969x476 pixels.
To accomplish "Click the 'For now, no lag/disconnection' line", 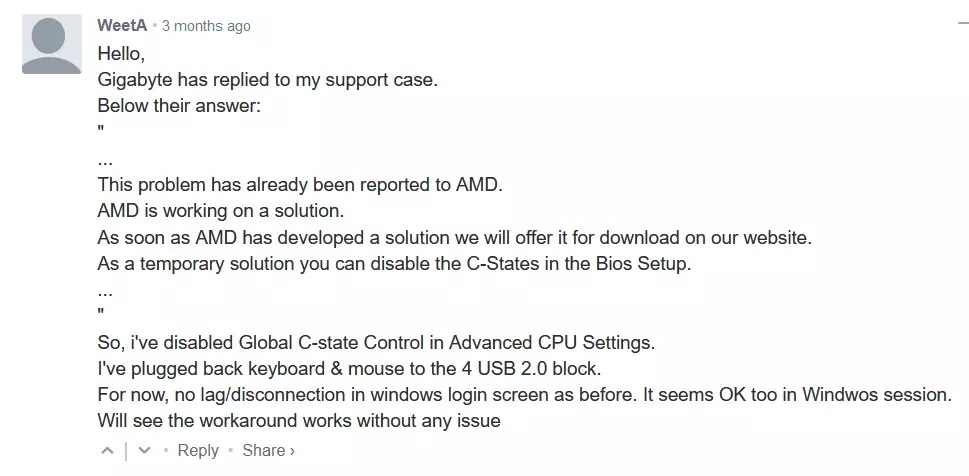I will (x=524, y=395).
